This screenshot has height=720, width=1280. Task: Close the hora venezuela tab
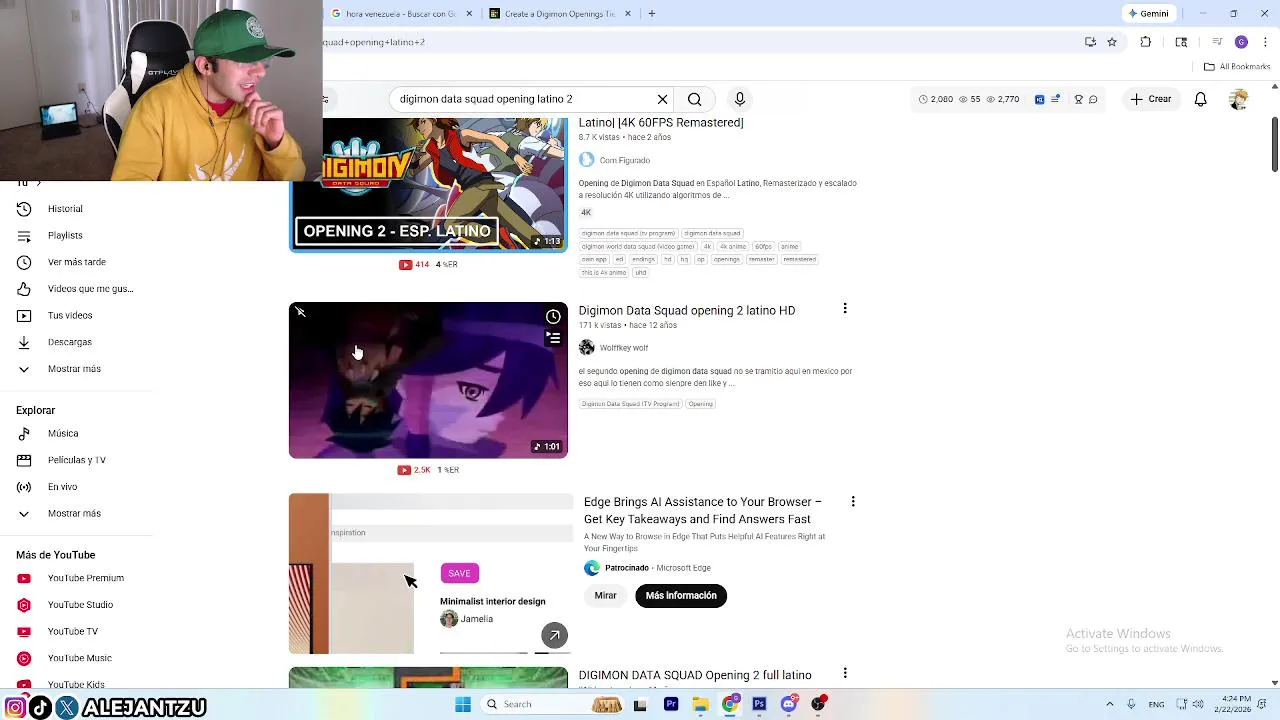coord(470,14)
